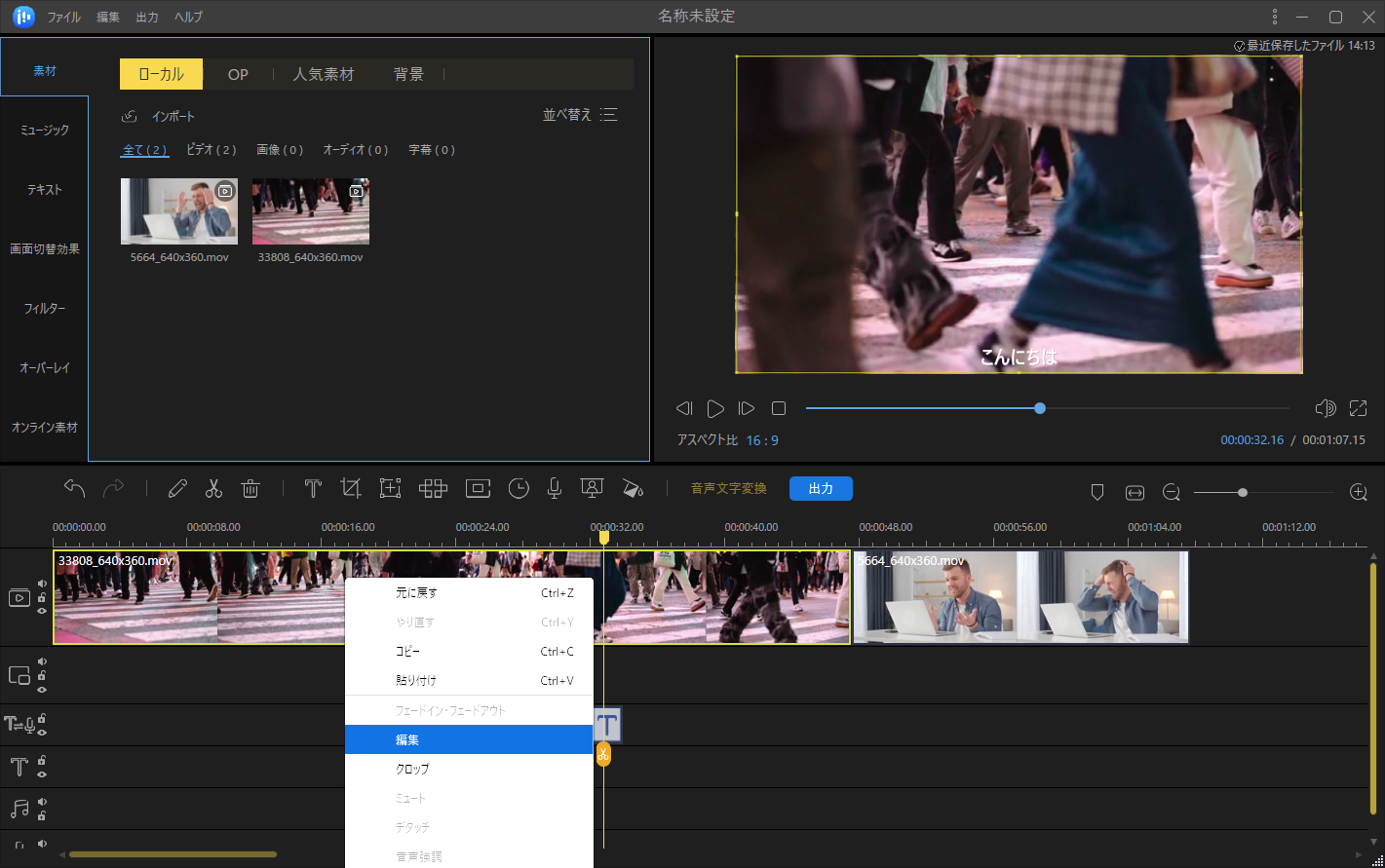
Task: Switch to the OP tab
Action: pyautogui.click(x=238, y=74)
